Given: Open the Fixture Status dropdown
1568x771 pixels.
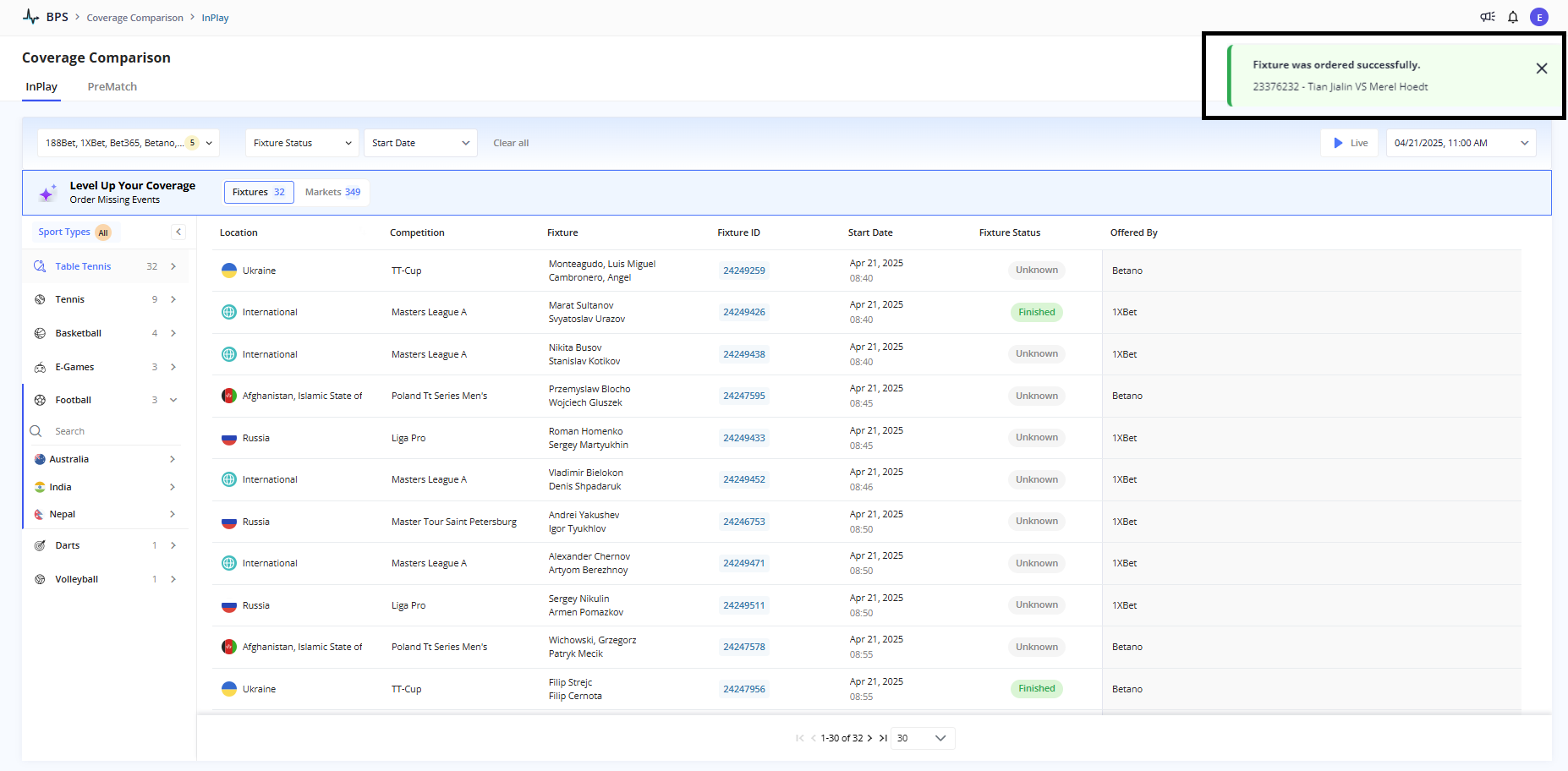Looking at the screenshot, I should [x=302, y=143].
